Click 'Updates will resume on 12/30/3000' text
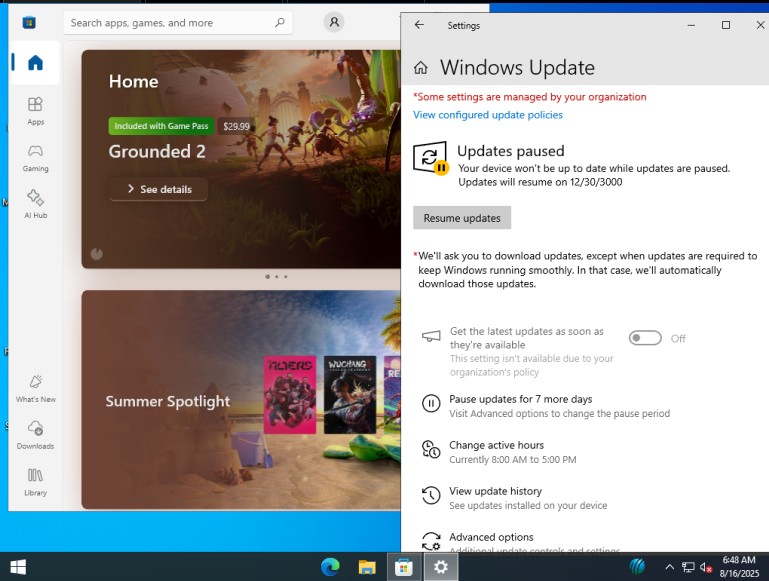This screenshot has height=581, width=769. point(540,182)
